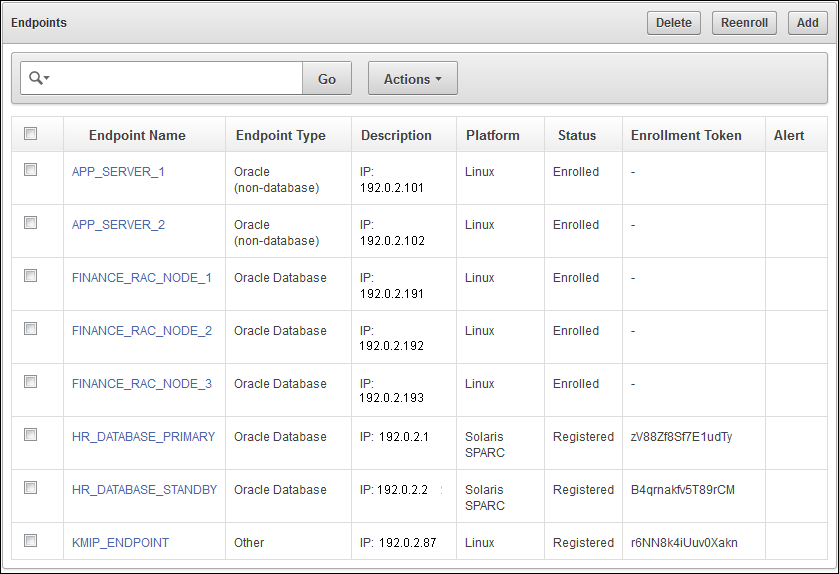Image resolution: width=839 pixels, height=574 pixels.
Task: Open the FINANCE_RAC_NODE_1 link
Action: [142, 278]
